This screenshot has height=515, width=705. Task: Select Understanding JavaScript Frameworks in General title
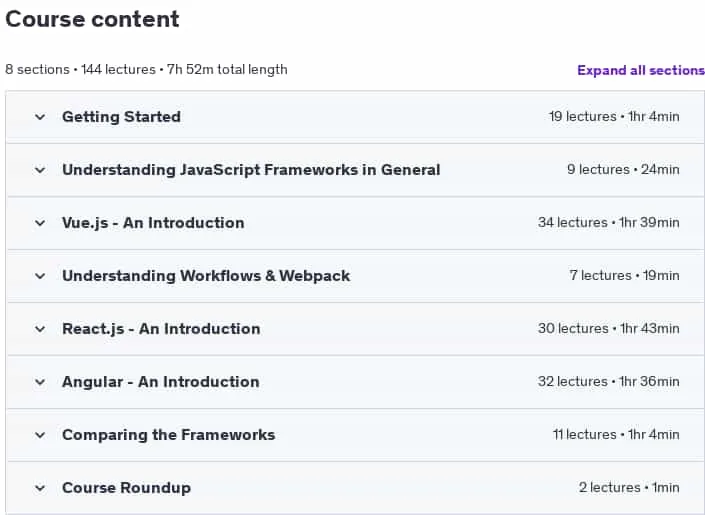(x=251, y=170)
